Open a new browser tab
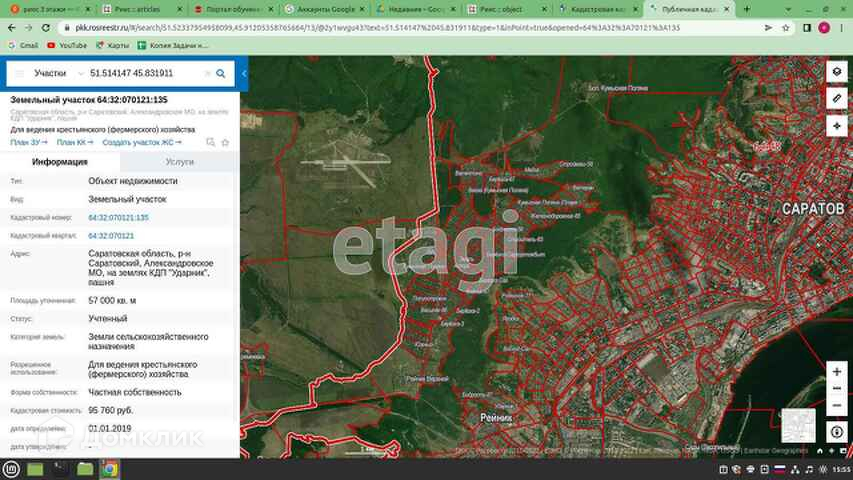The image size is (853, 480). (x=747, y=9)
